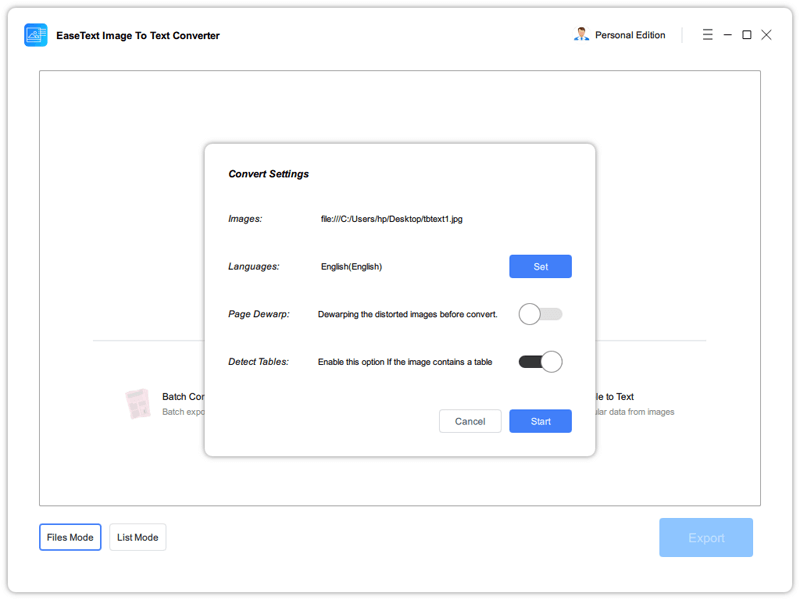The width and height of the screenshot is (800, 600).
Task: Disable the Detect Tables switch
Action: click(540, 362)
